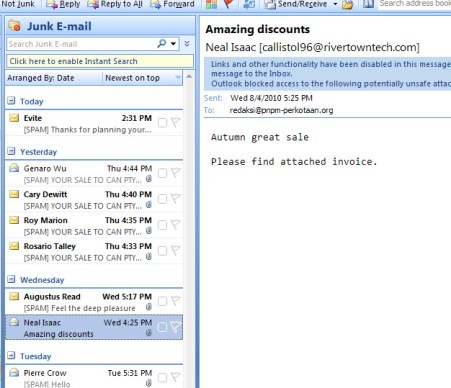Collapse the Tuesday group
The image size is (451, 388).
(x=11, y=356)
